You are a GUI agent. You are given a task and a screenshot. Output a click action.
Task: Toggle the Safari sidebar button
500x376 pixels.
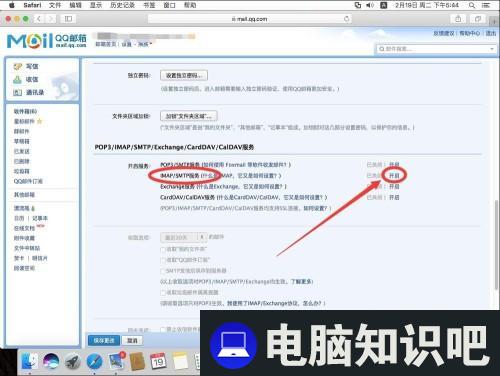(x=68, y=19)
